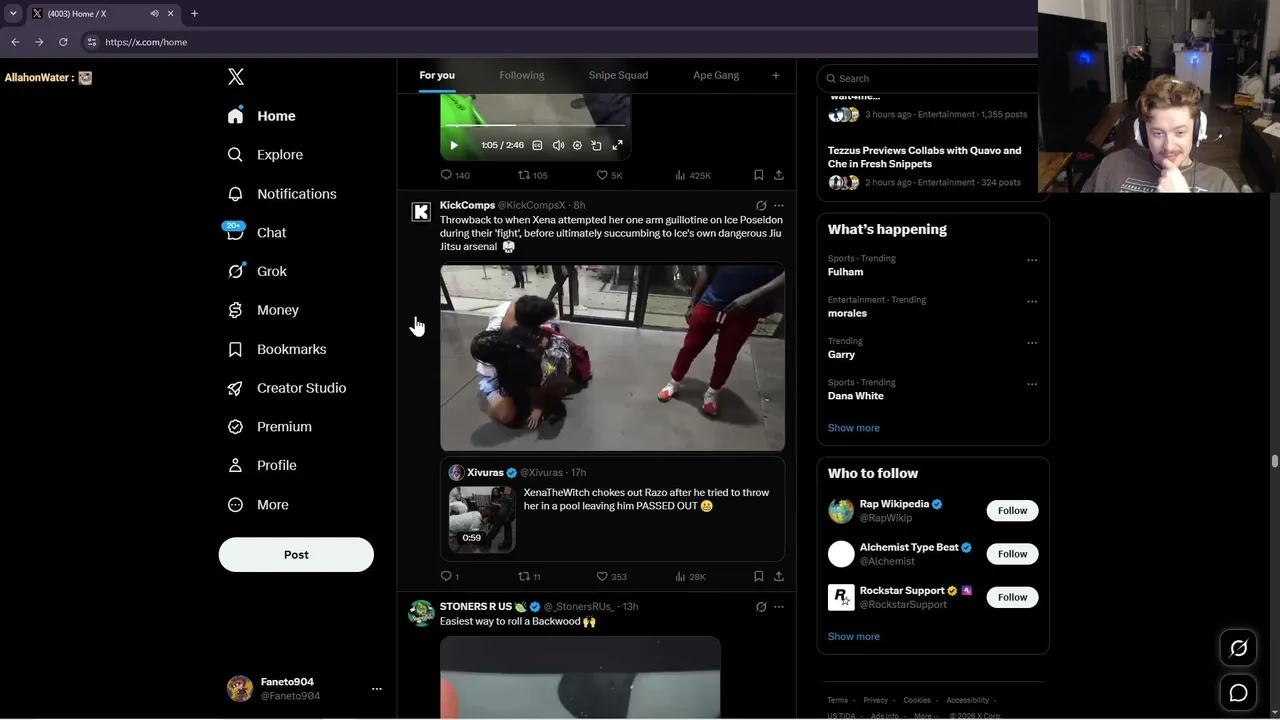This screenshot has width=1280, height=720.
Task: Open the Money section
Action: (263, 310)
